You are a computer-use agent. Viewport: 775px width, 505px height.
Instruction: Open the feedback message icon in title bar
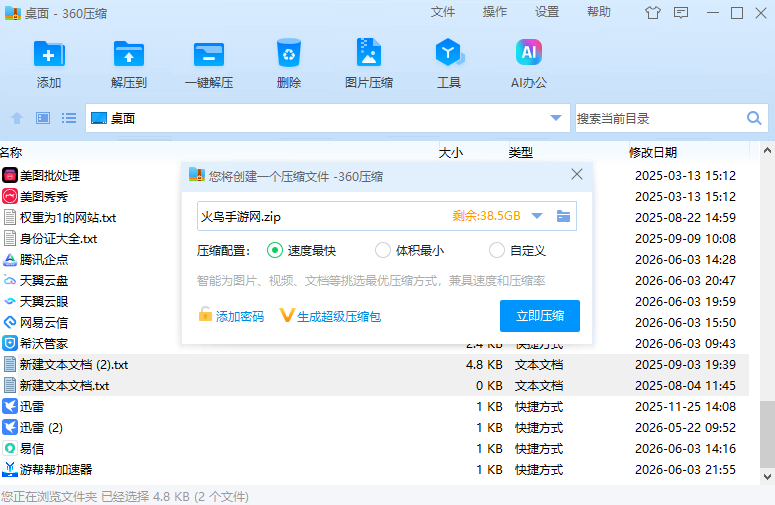pyautogui.click(x=681, y=13)
